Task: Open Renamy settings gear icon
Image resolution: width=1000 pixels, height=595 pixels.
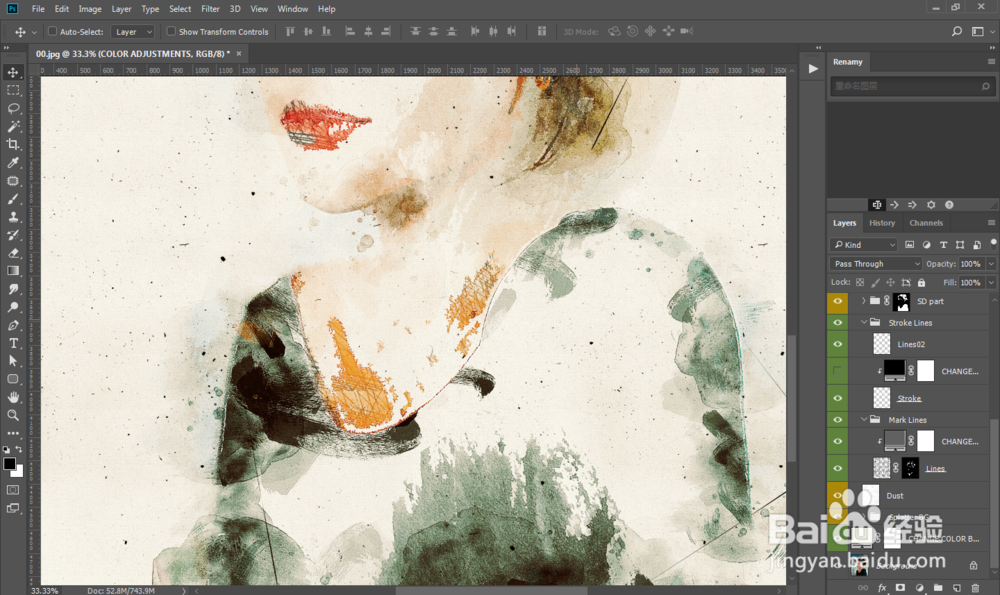Action: pos(931,205)
